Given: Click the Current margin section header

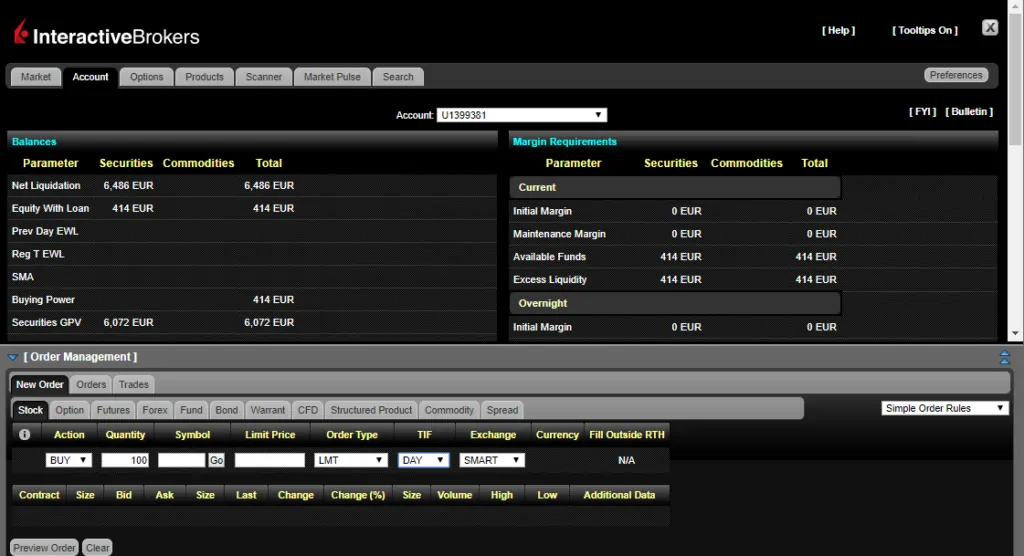Looking at the screenshot, I should tap(675, 188).
